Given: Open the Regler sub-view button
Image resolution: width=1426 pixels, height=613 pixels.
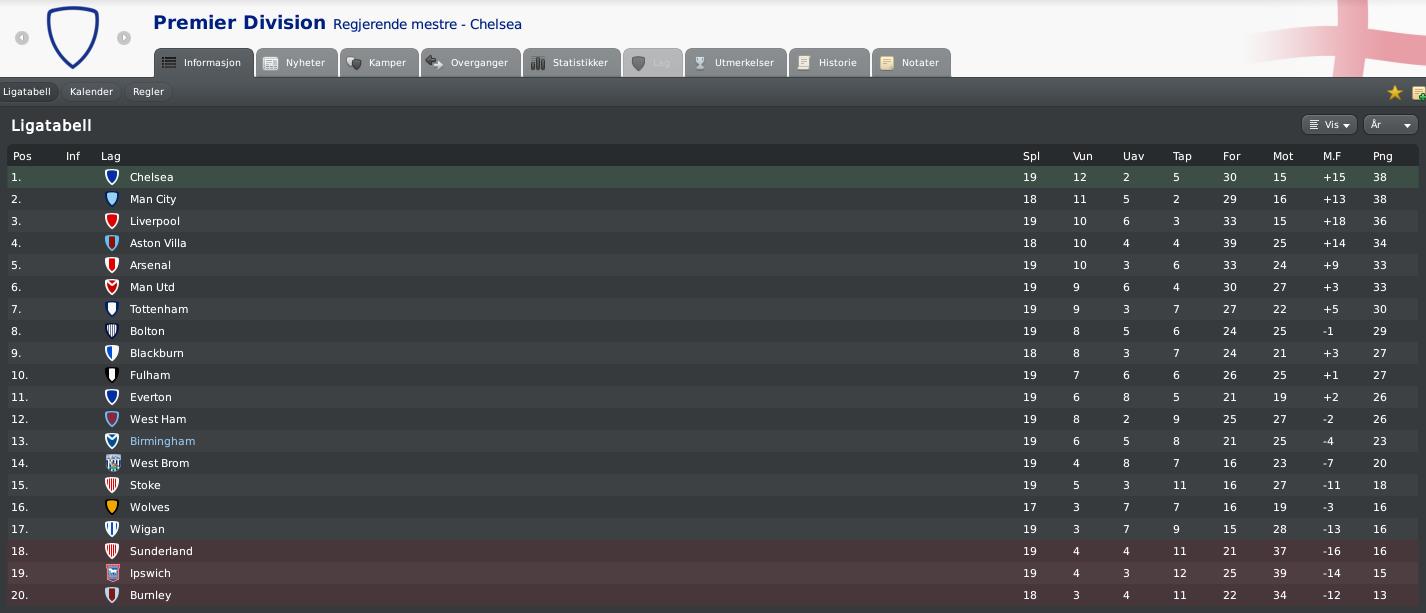Looking at the screenshot, I should click(148, 91).
